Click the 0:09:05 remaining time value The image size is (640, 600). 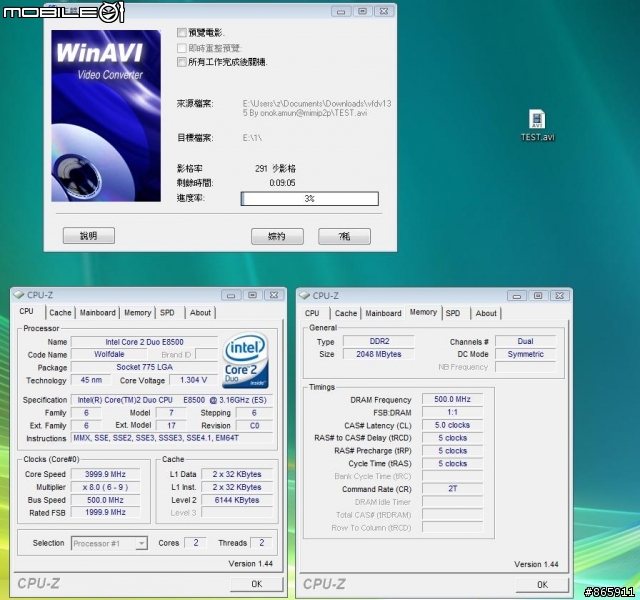282,183
